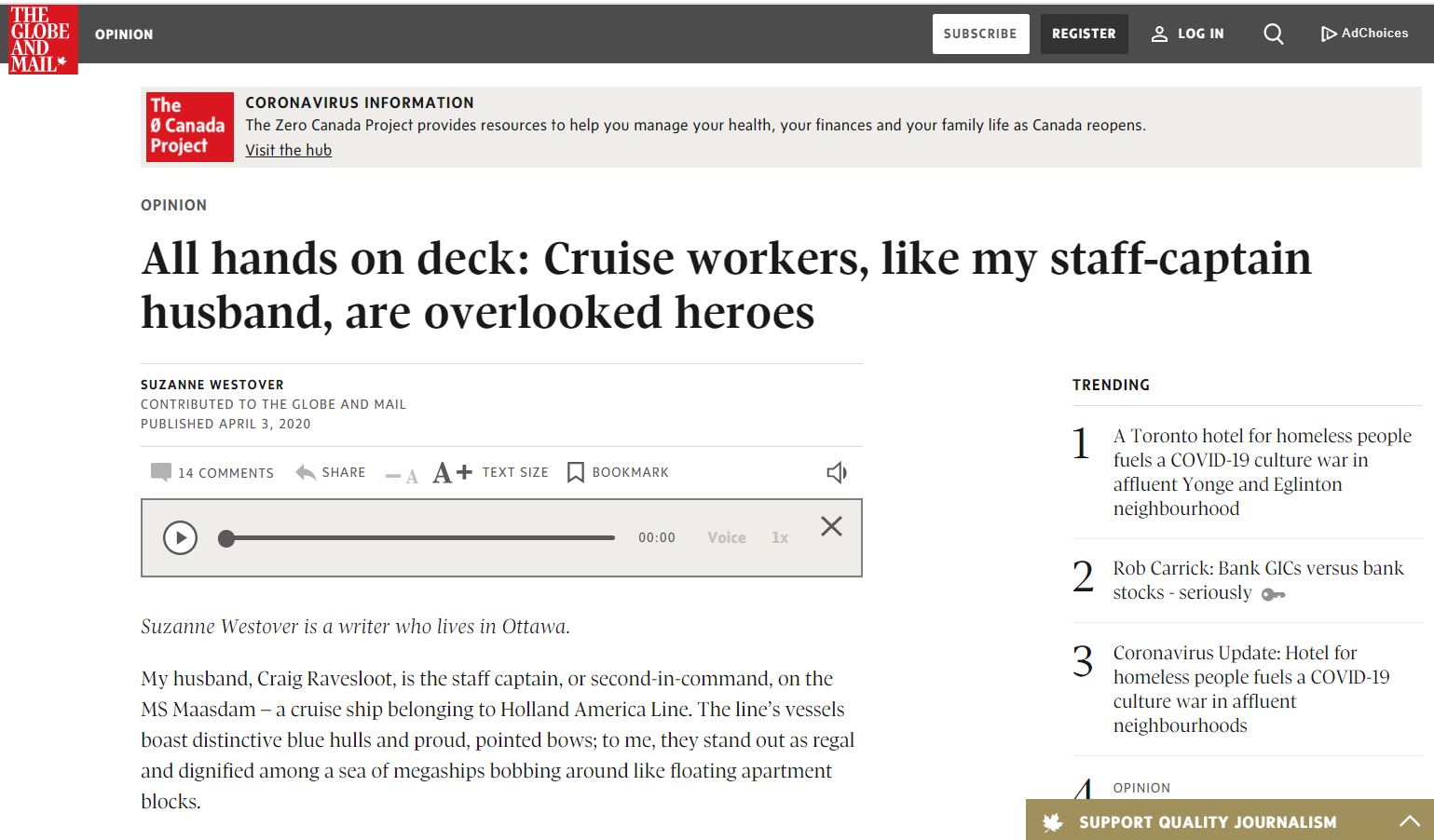Image resolution: width=1434 pixels, height=840 pixels.
Task: Click The Globe and Mail logo
Action: coord(42,39)
